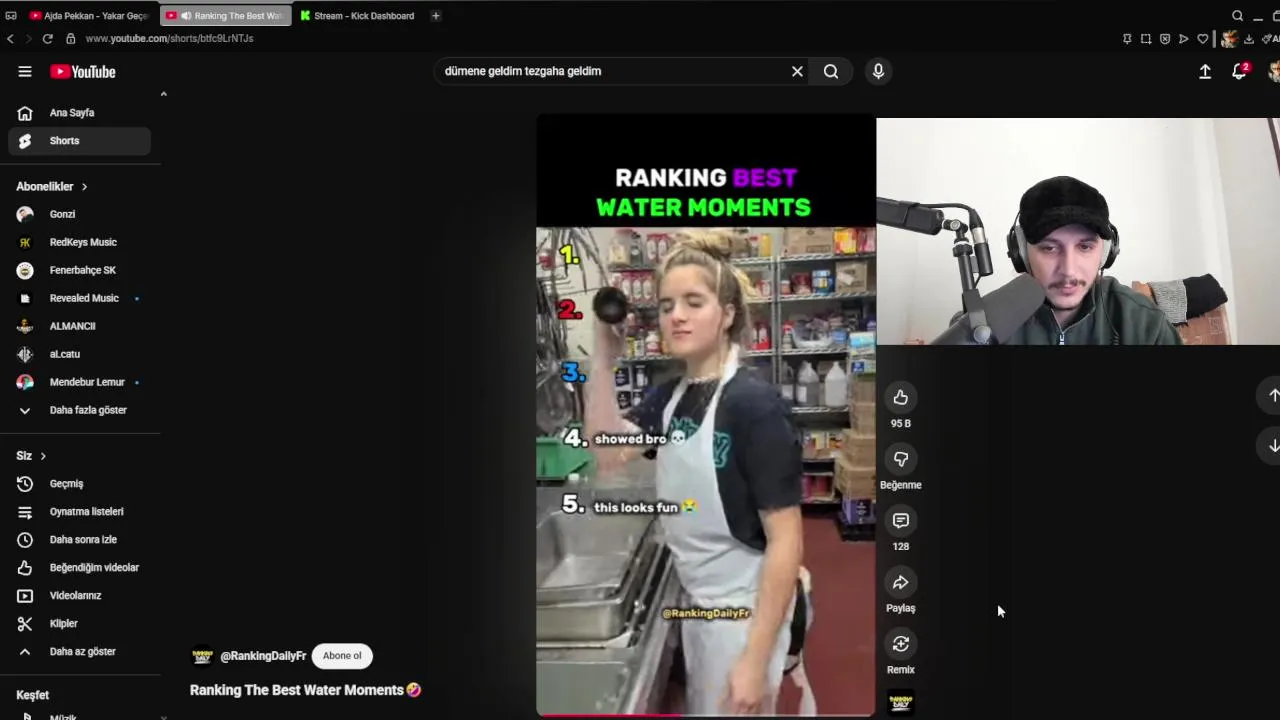
Task: Select Shorts in sidebar
Action: click(x=80, y=141)
